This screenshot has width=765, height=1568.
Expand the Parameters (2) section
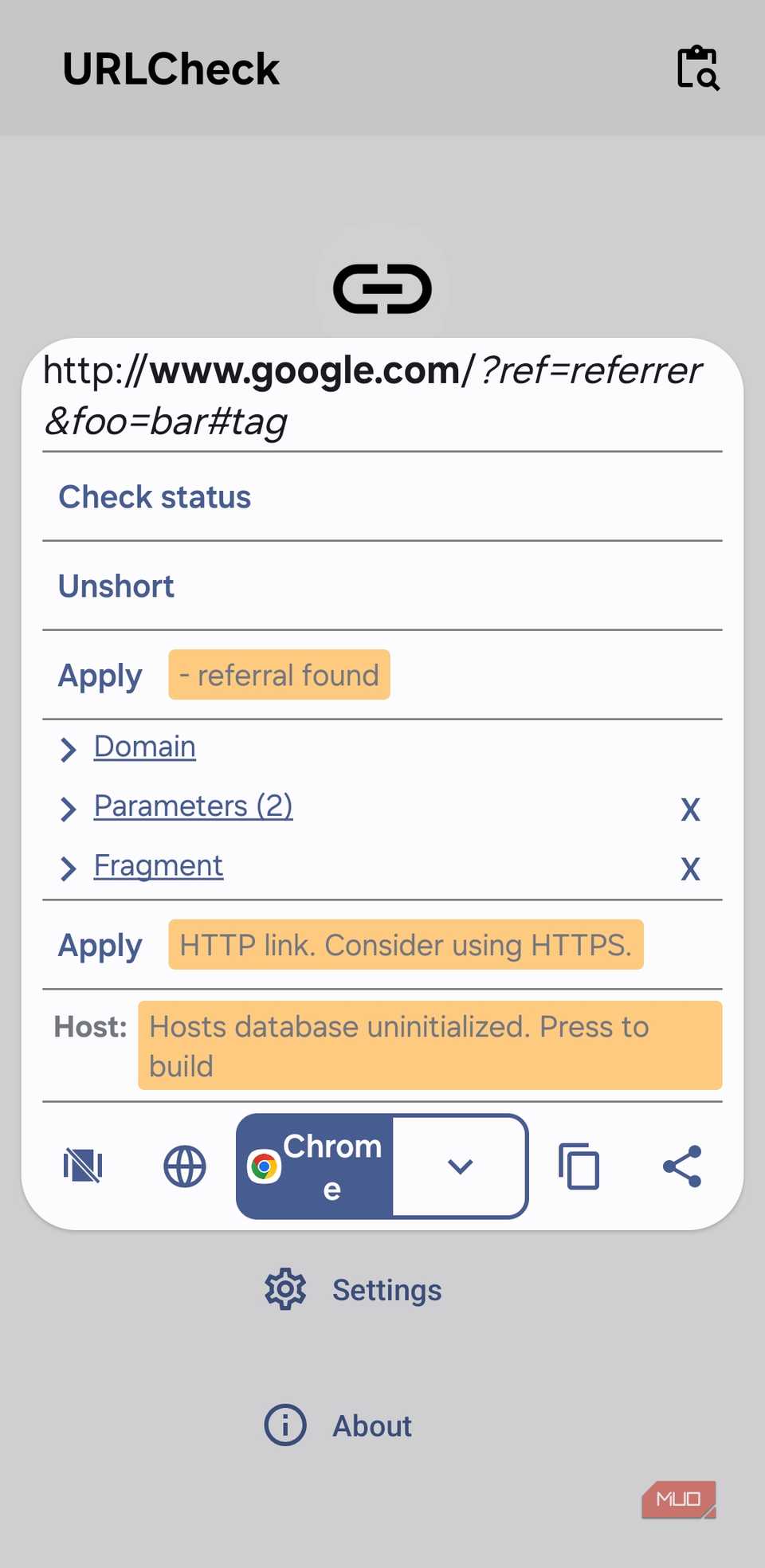[193, 806]
